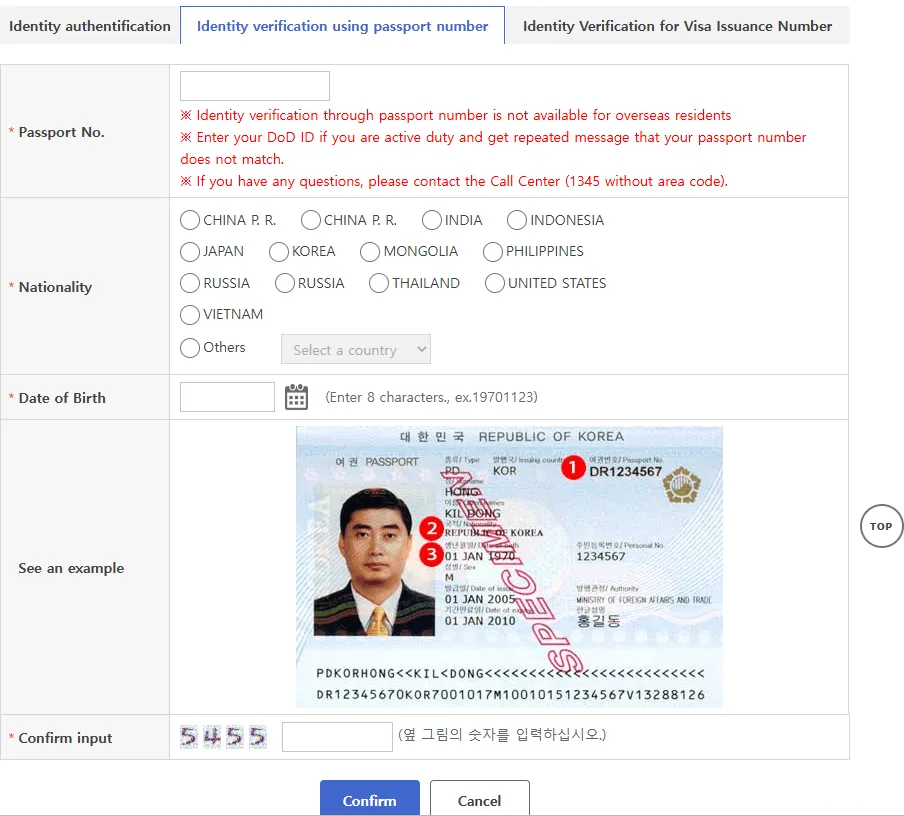Open Identity verification using passport number tab
Image resolution: width=904 pixels, height=816 pixels.
click(342, 26)
